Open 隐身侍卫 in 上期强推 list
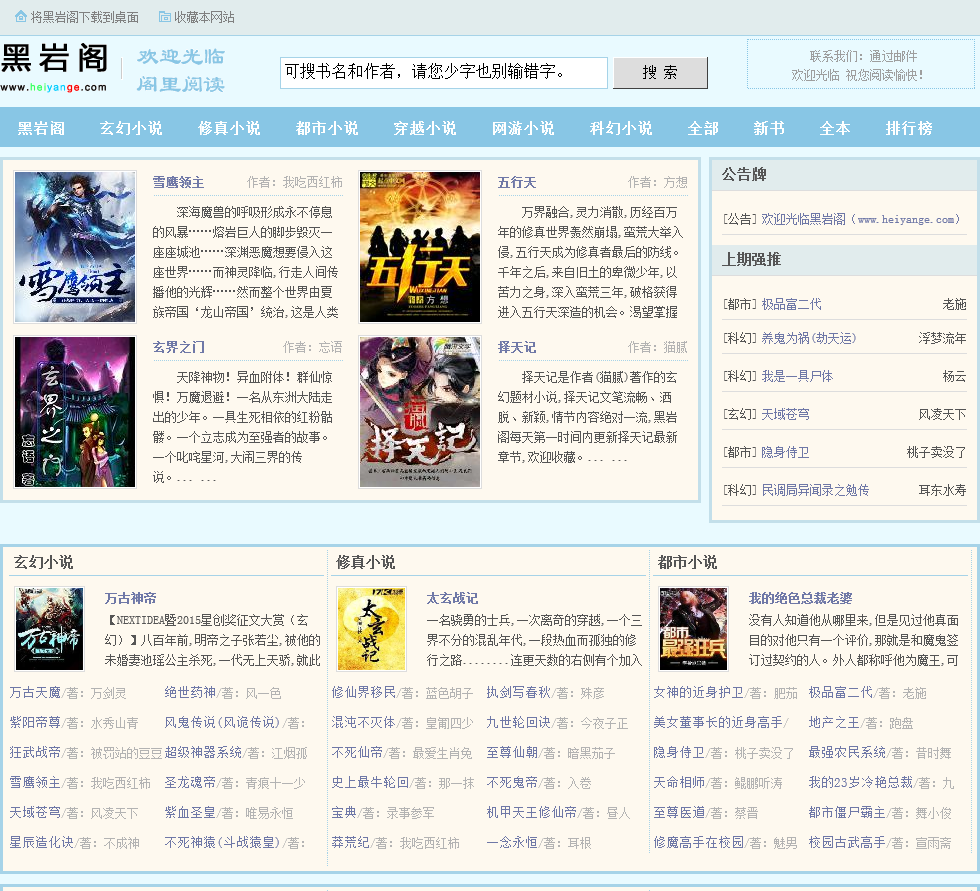The height and width of the screenshot is (891, 980). pyautogui.click(x=785, y=452)
